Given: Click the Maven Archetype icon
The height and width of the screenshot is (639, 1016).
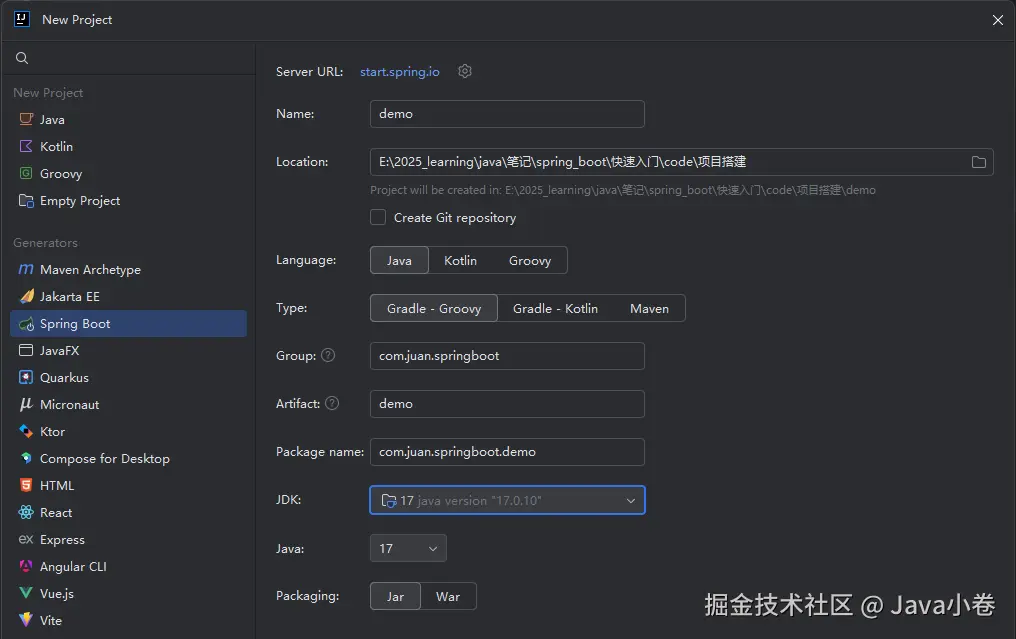Looking at the screenshot, I should point(26,269).
